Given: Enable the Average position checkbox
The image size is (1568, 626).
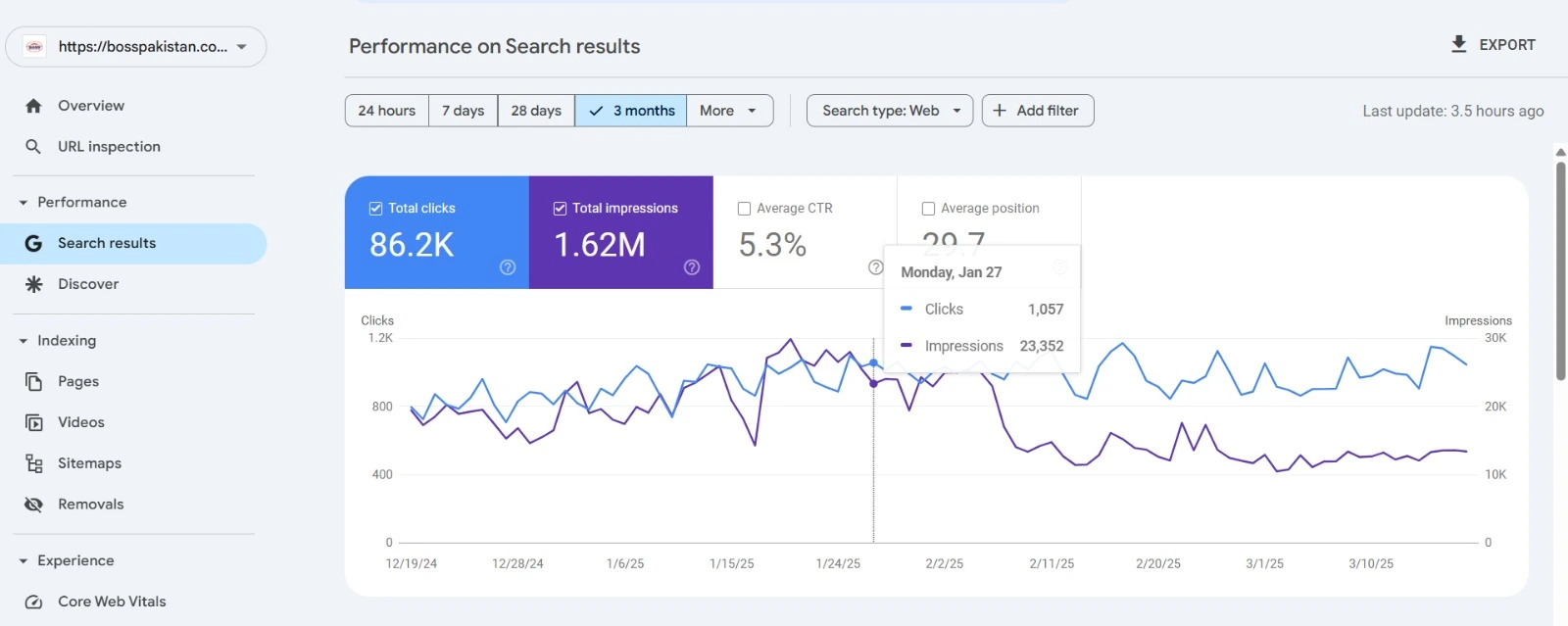Looking at the screenshot, I should pos(928,209).
